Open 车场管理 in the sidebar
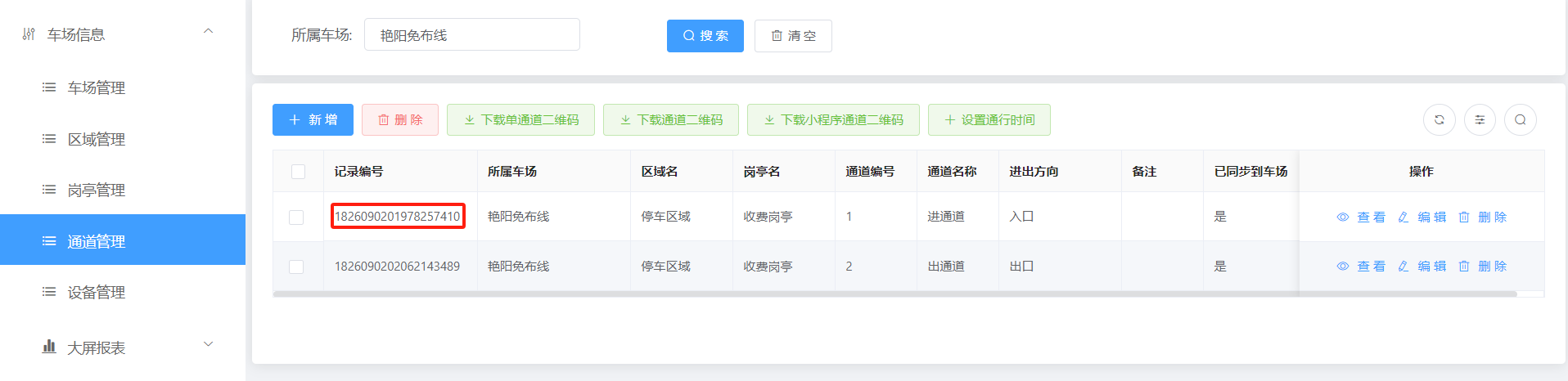Image resolution: width=1568 pixels, height=381 pixels. [x=123, y=87]
